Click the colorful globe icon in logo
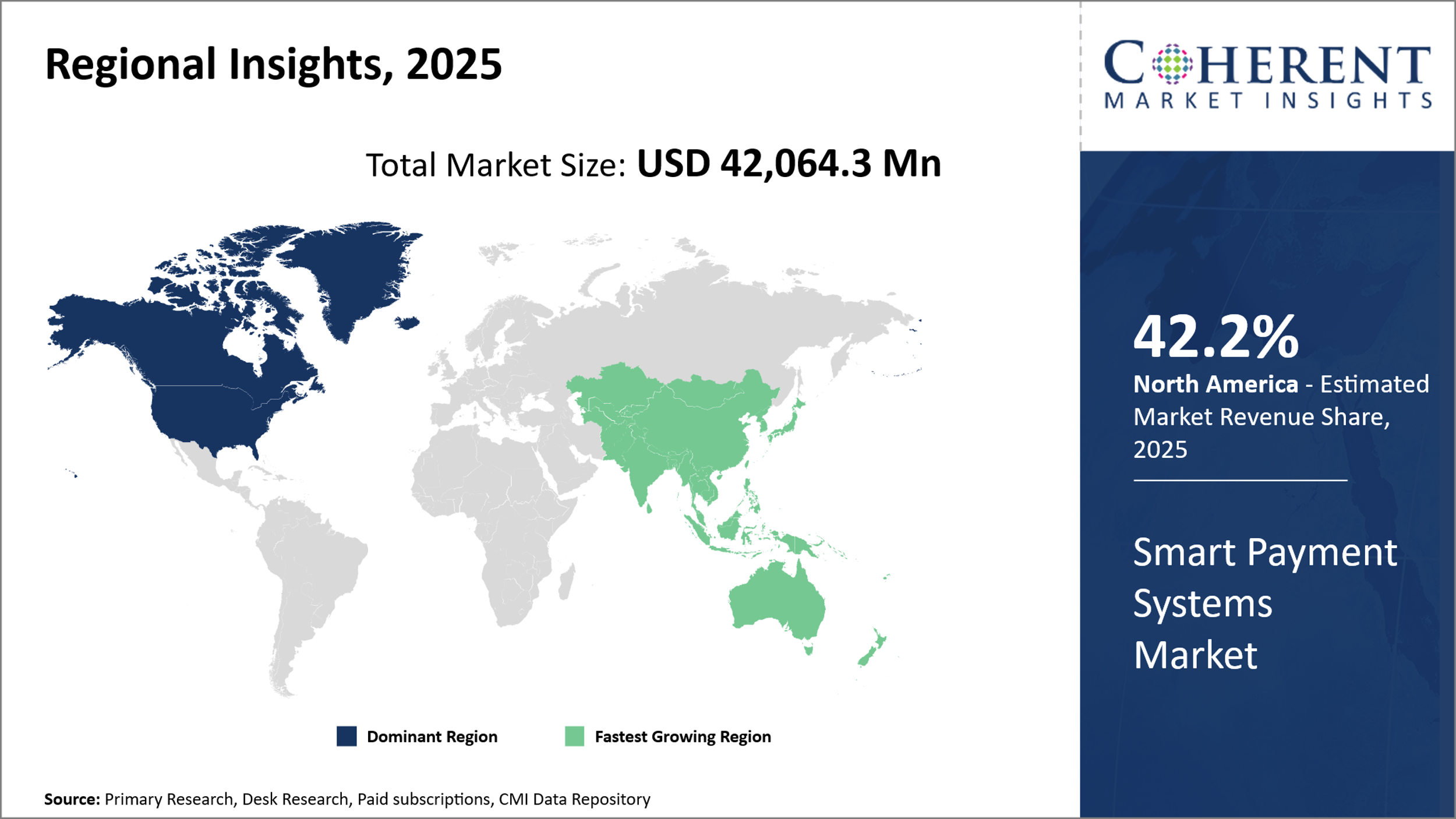1456x819 pixels. coord(1172,64)
